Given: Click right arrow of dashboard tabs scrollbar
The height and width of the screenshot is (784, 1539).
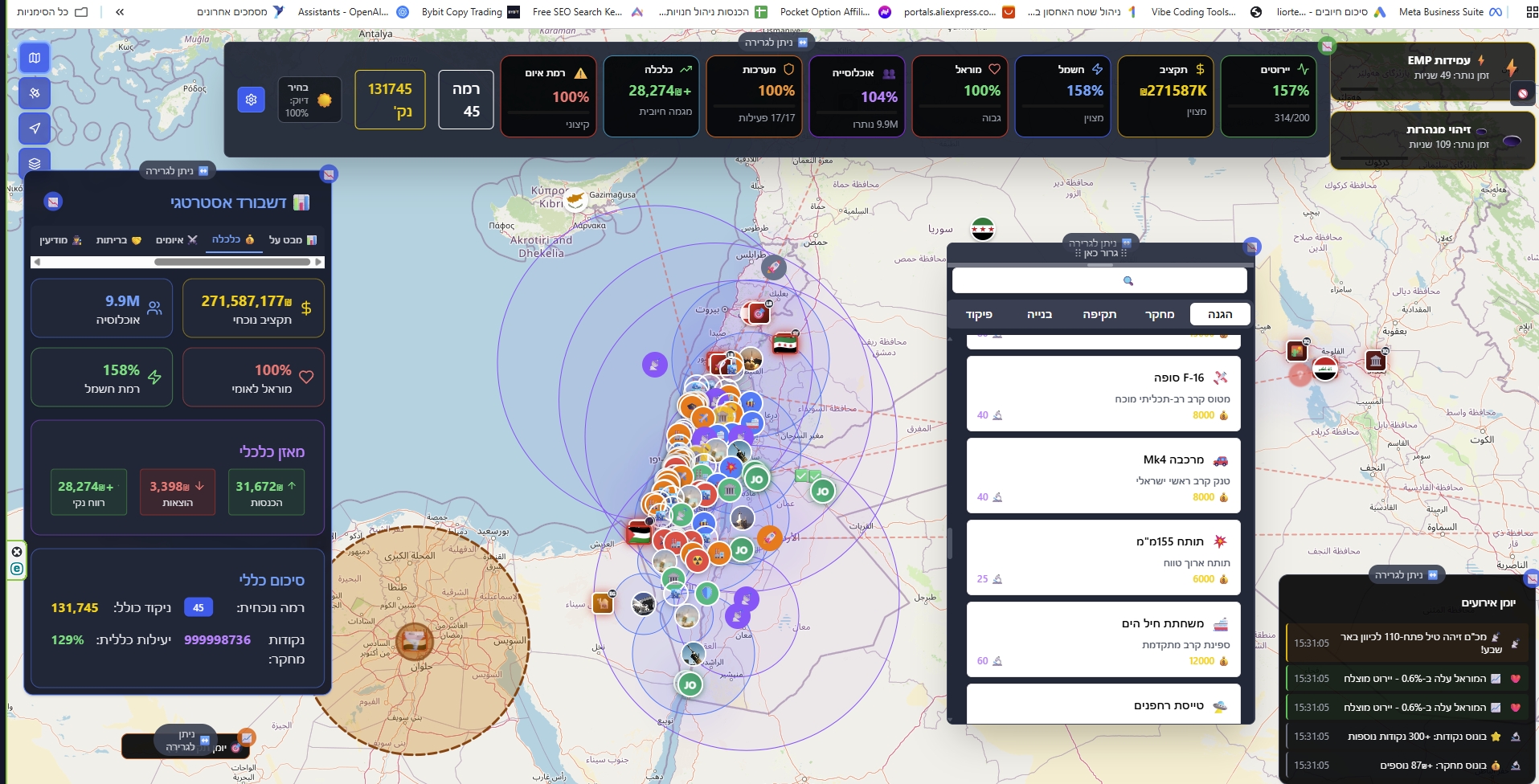Looking at the screenshot, I should tap(319, 262).
